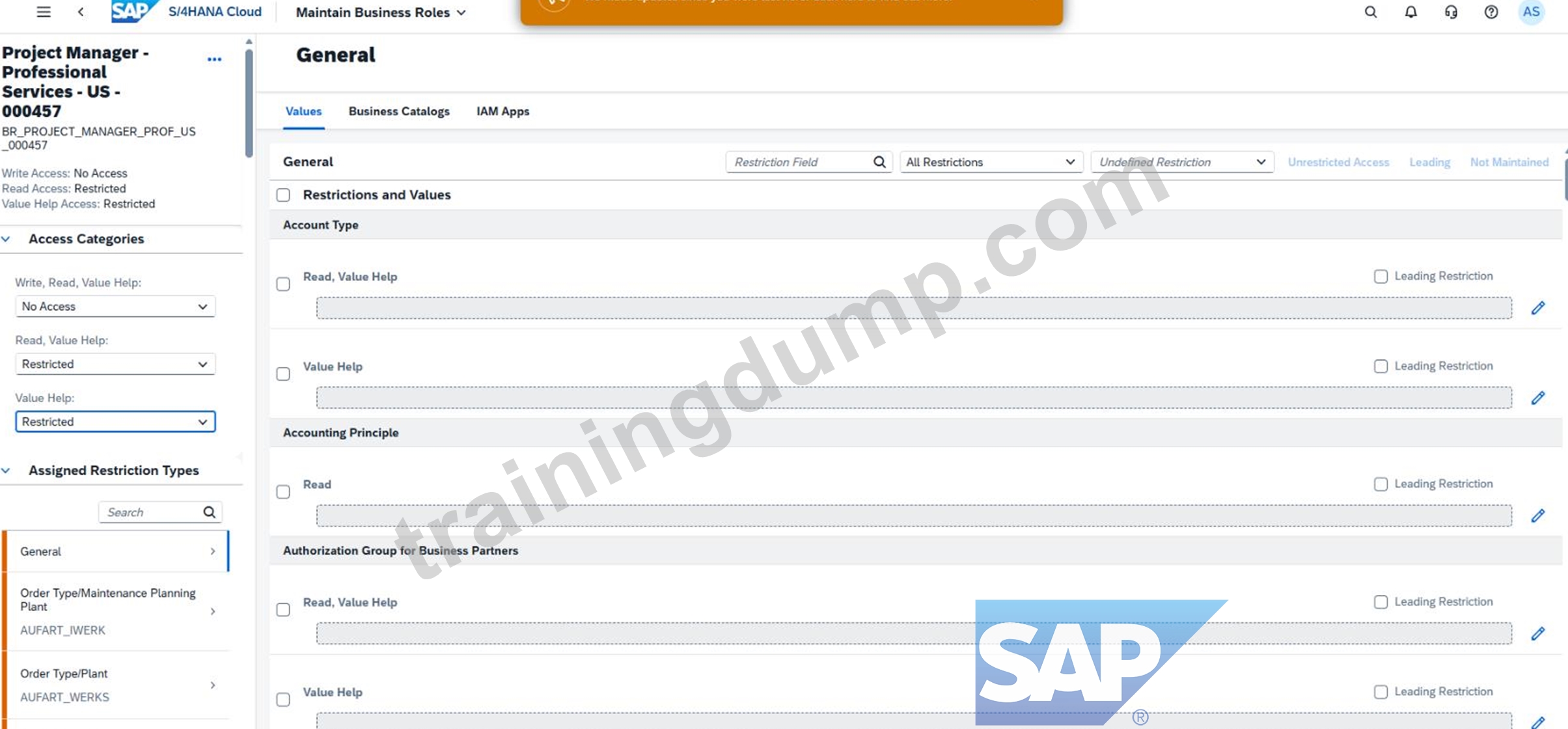Open Order Type/Plant restriction type

click(117, 685)
